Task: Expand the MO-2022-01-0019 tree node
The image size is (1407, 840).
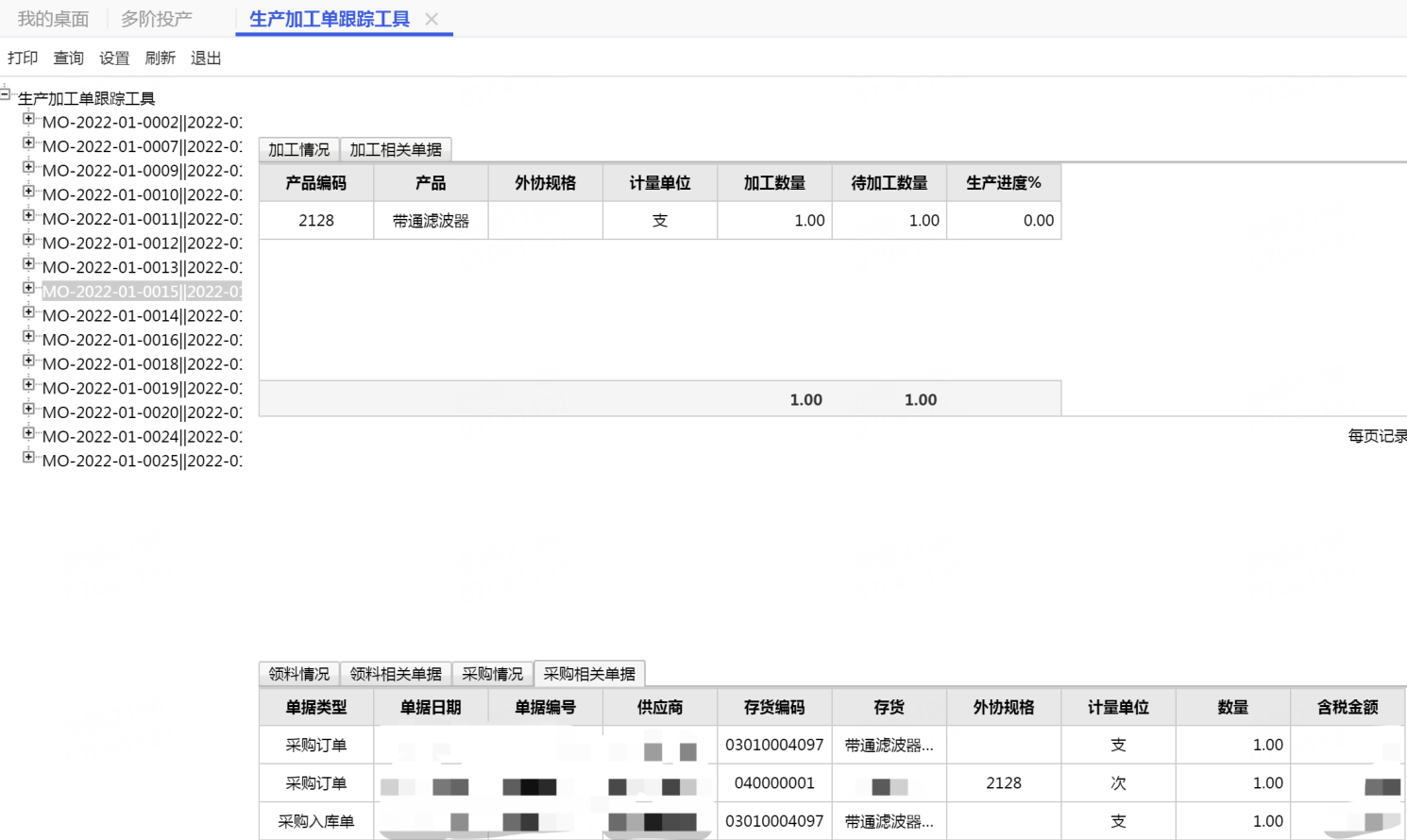Action: [x=28, y=384]
